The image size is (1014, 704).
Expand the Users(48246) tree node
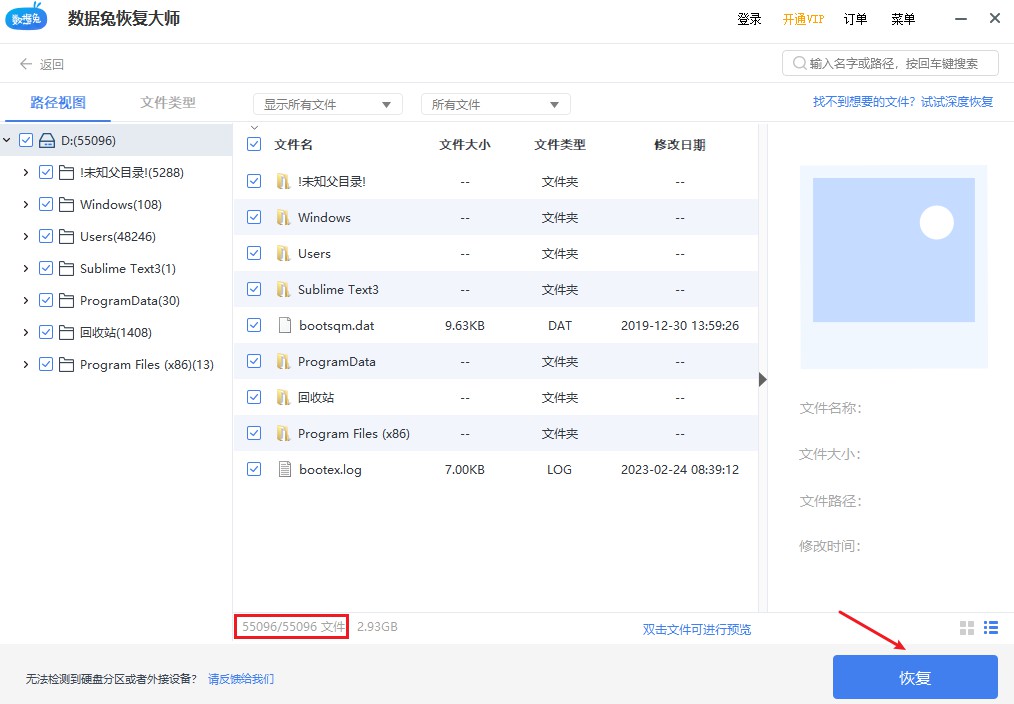pyautogui.click(x=24, y=236)
